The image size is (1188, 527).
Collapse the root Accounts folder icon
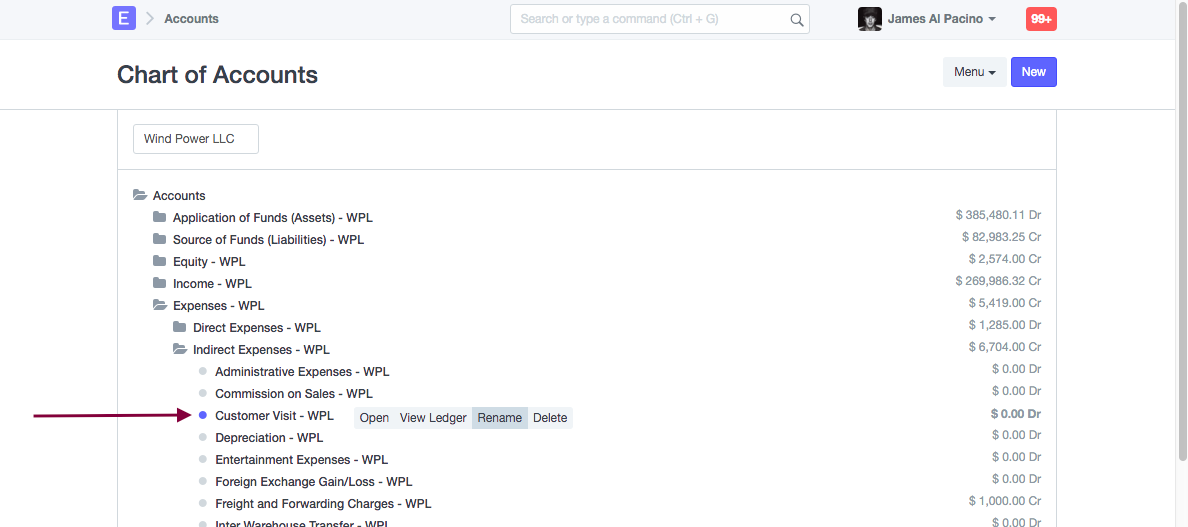click(140, 196)
